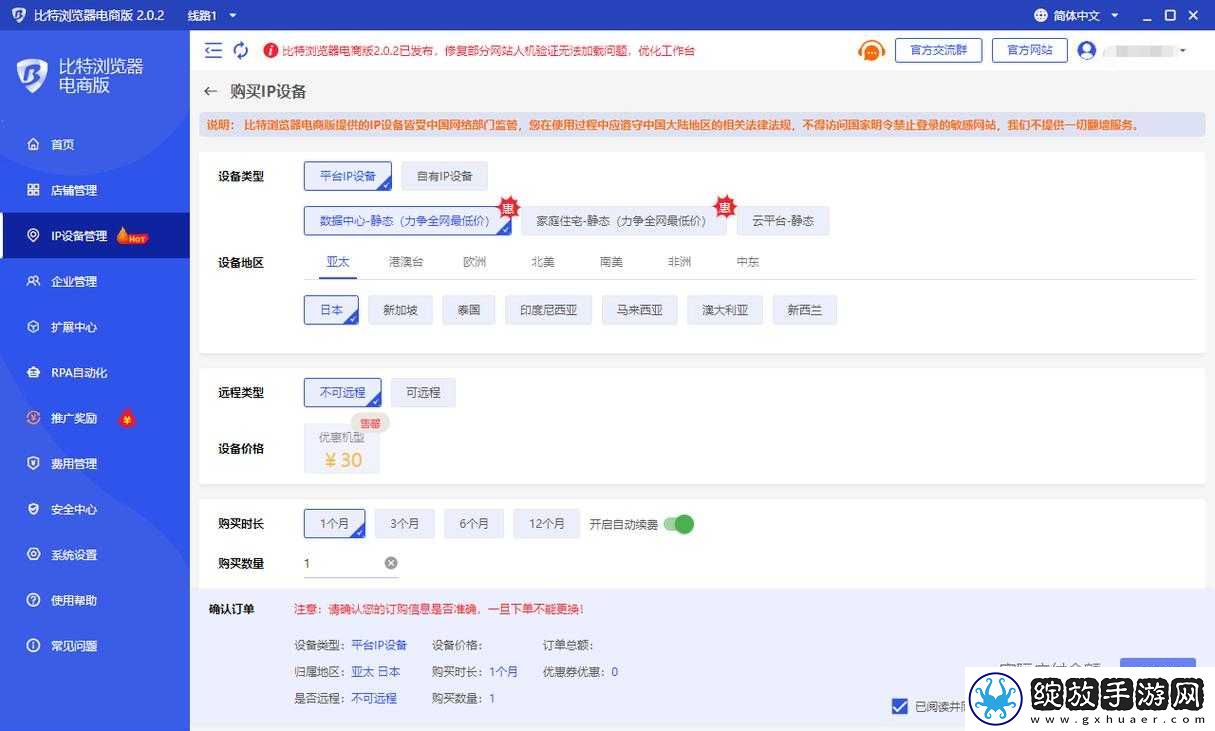Click the 系统设置 gear icon
This screenshot has height=731, width=1215.
tap(34, 554)
